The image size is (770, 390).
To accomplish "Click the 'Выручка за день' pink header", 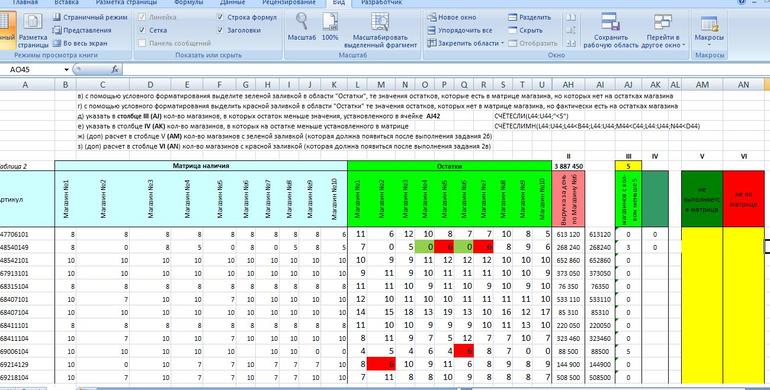I will click(x=568, y=199).
